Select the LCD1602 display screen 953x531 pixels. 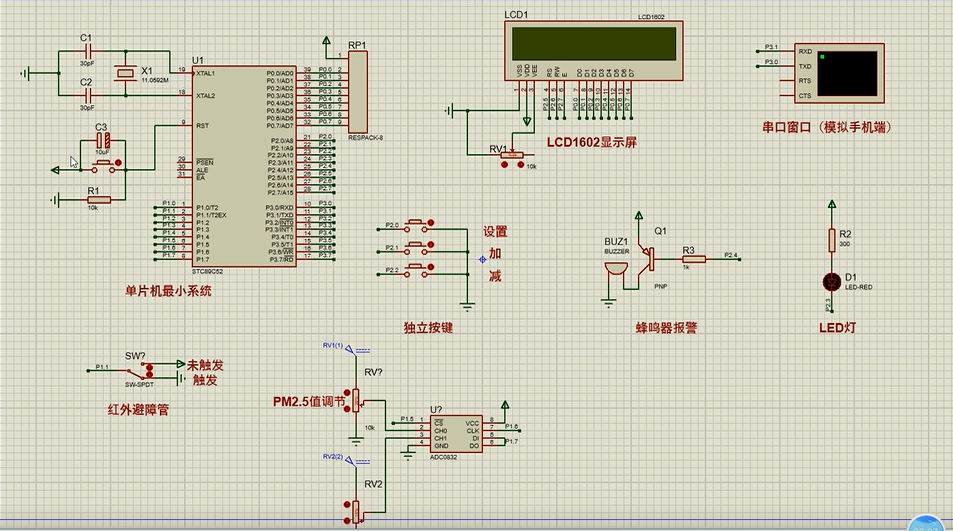594,45
